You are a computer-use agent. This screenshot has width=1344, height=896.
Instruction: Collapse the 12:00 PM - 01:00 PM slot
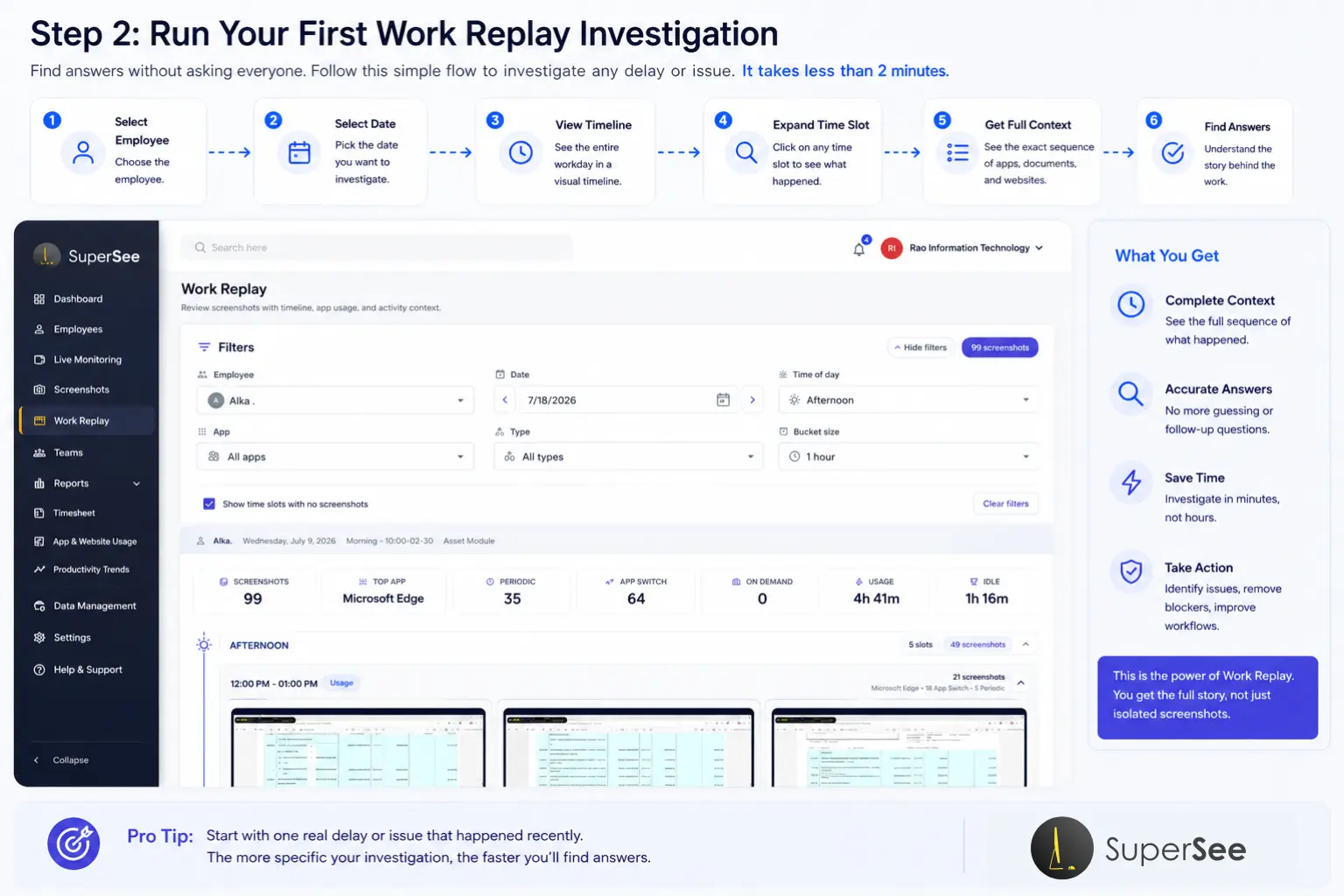point(1020,682)
